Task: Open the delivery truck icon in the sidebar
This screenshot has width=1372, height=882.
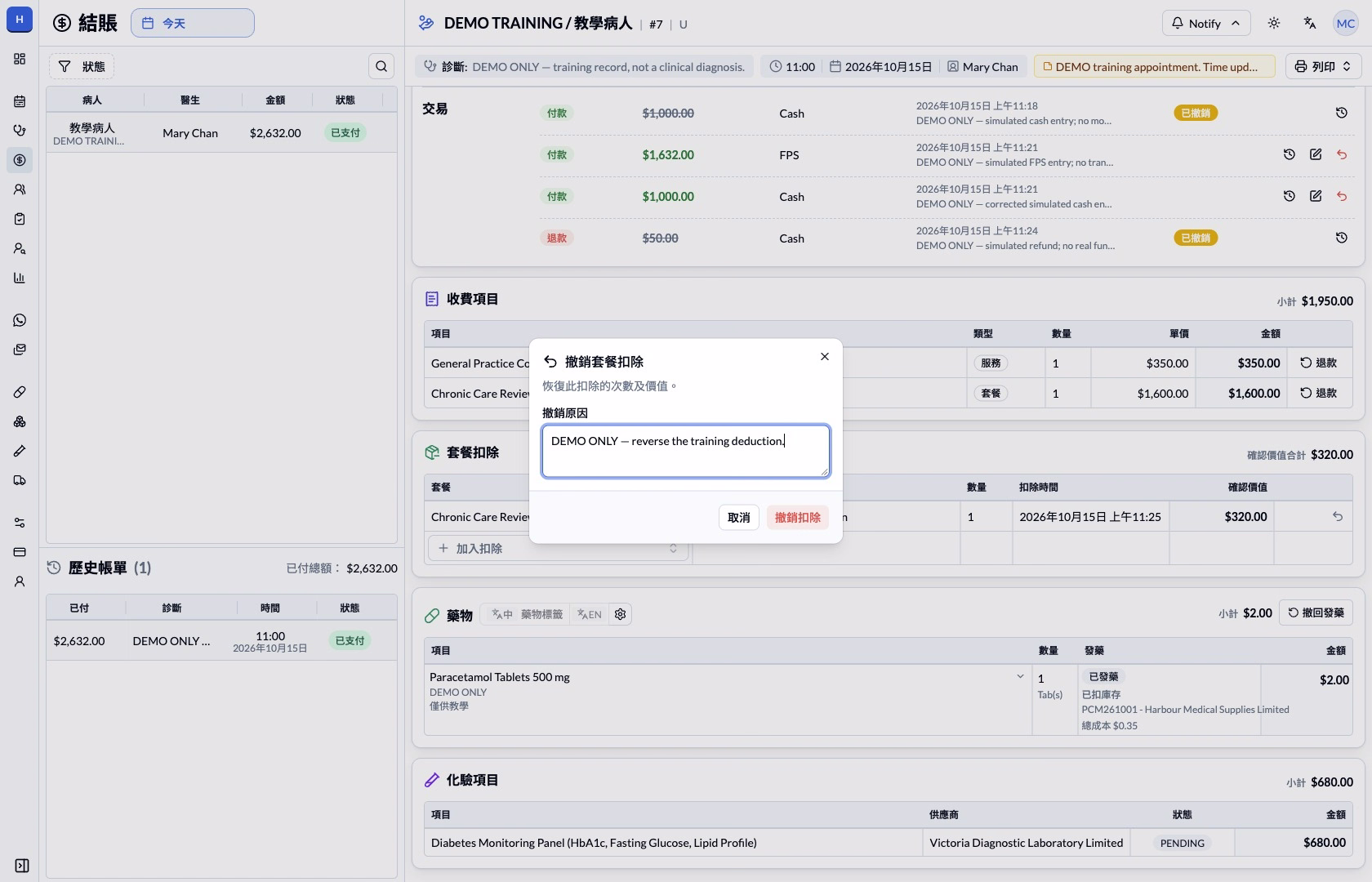Action: [x=20, y=480]
